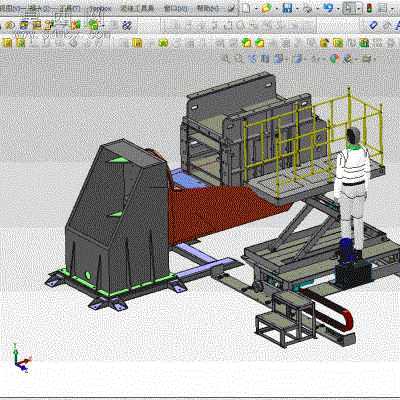
Task: Expand the New document dropdown arrow
Action: click(256, 9)
